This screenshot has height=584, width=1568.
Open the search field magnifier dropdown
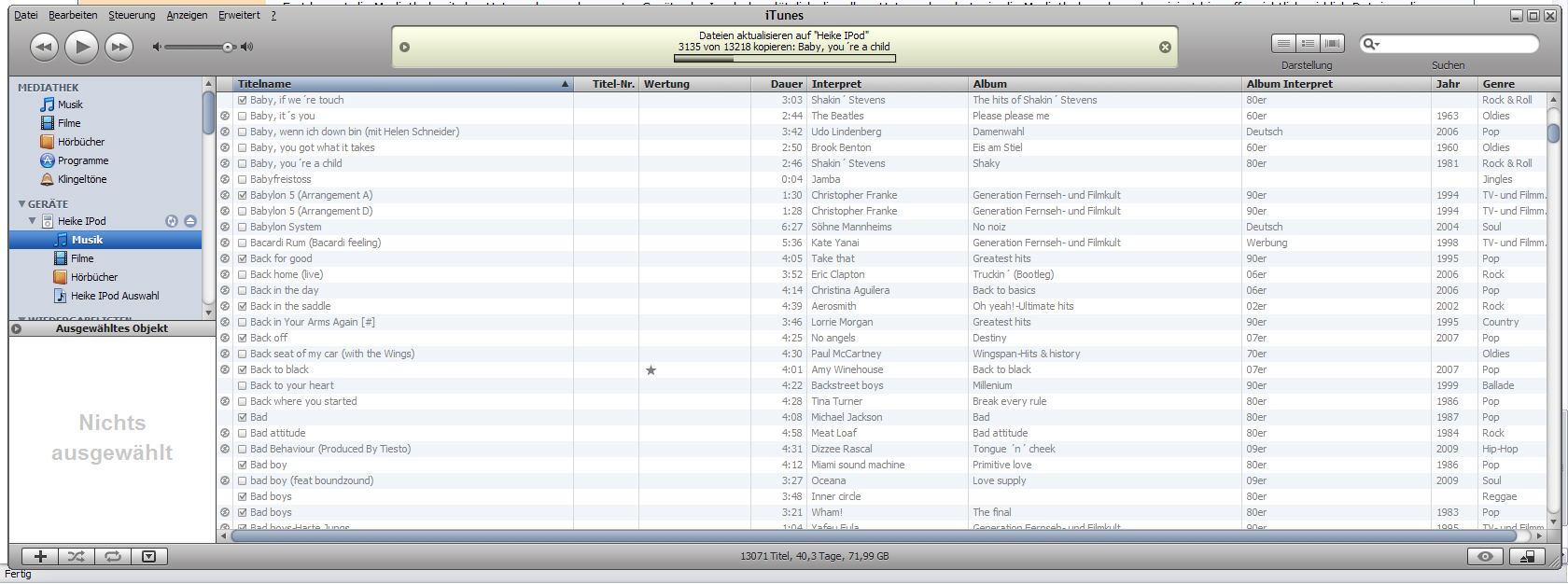coord(1371,44)
